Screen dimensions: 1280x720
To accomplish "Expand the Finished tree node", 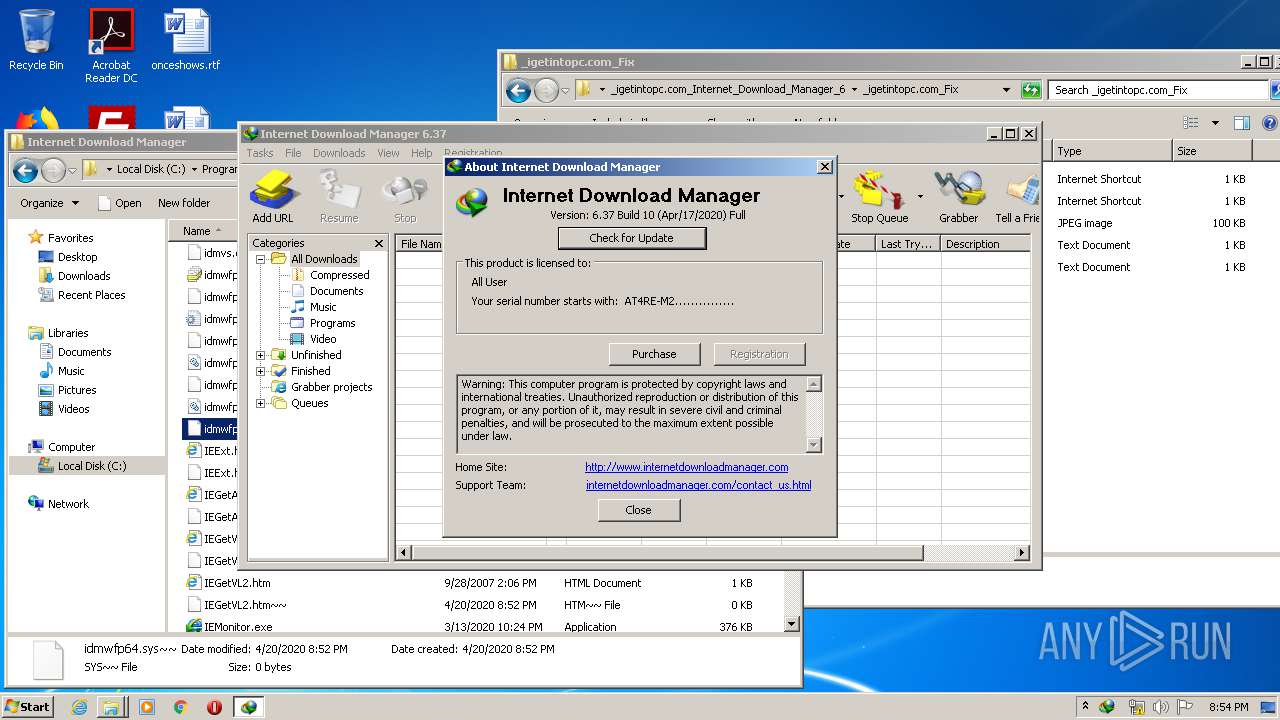I will (x=261, y=371).
